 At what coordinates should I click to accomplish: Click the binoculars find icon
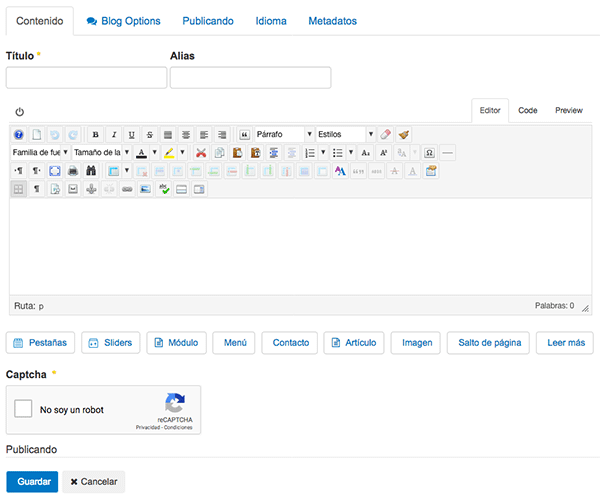click(91, 171)
